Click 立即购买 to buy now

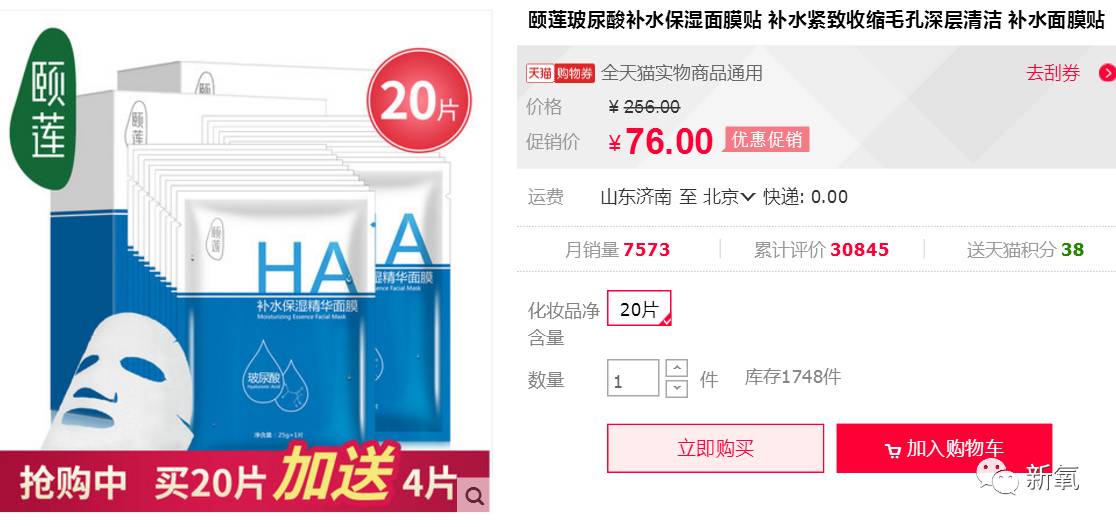[x=715, y=449]
